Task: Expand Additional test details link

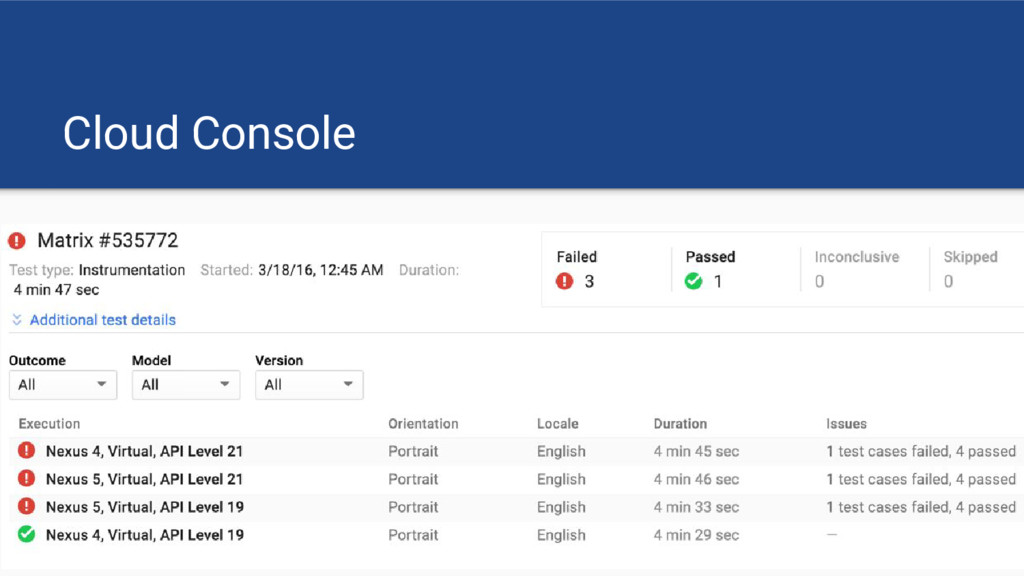Action: [x=102, y=320]
